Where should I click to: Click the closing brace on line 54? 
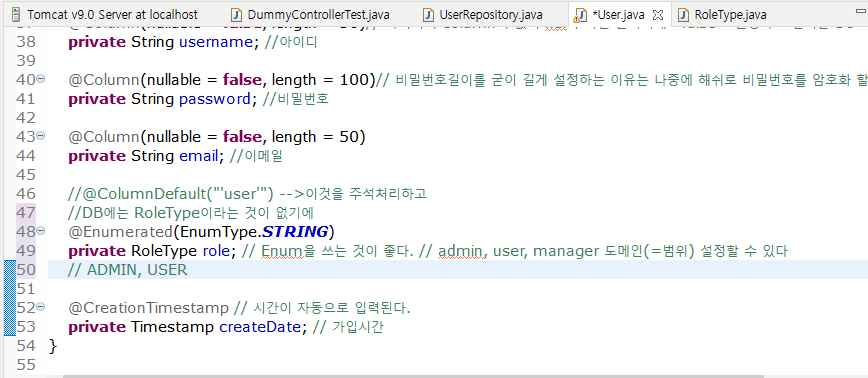pyautogui.click(x=53, y=346)
